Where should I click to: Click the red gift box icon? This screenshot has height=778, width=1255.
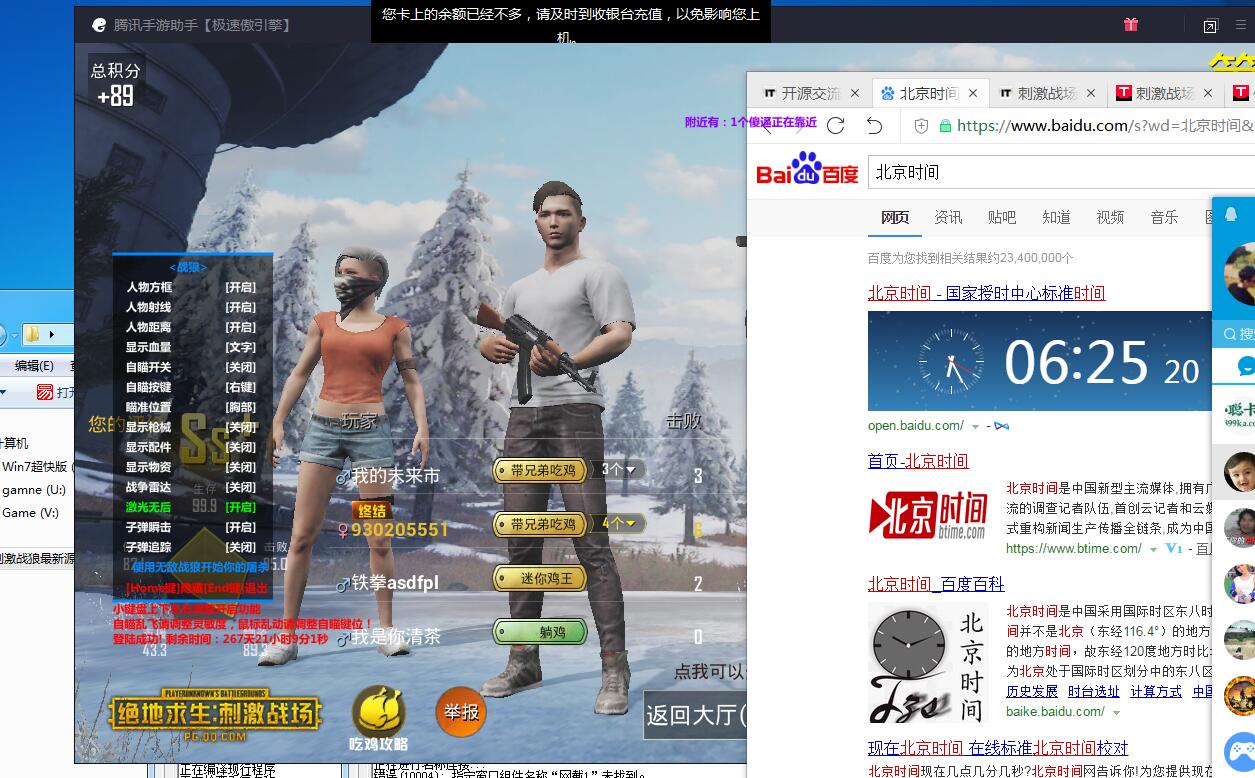pos(1130,25)
